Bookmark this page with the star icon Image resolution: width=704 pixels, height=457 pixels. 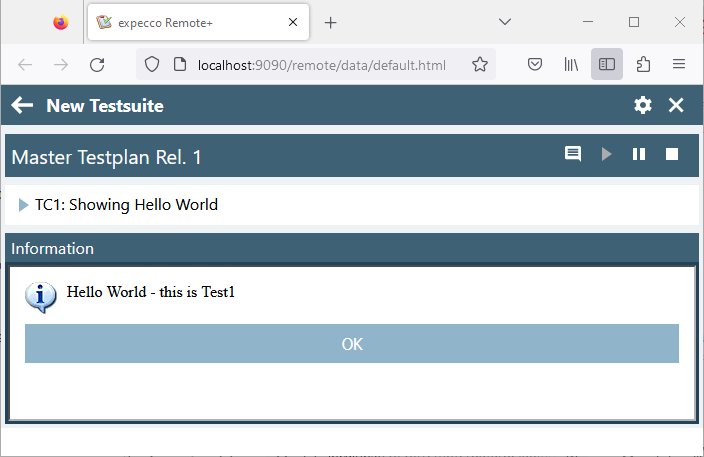[480, 64]
